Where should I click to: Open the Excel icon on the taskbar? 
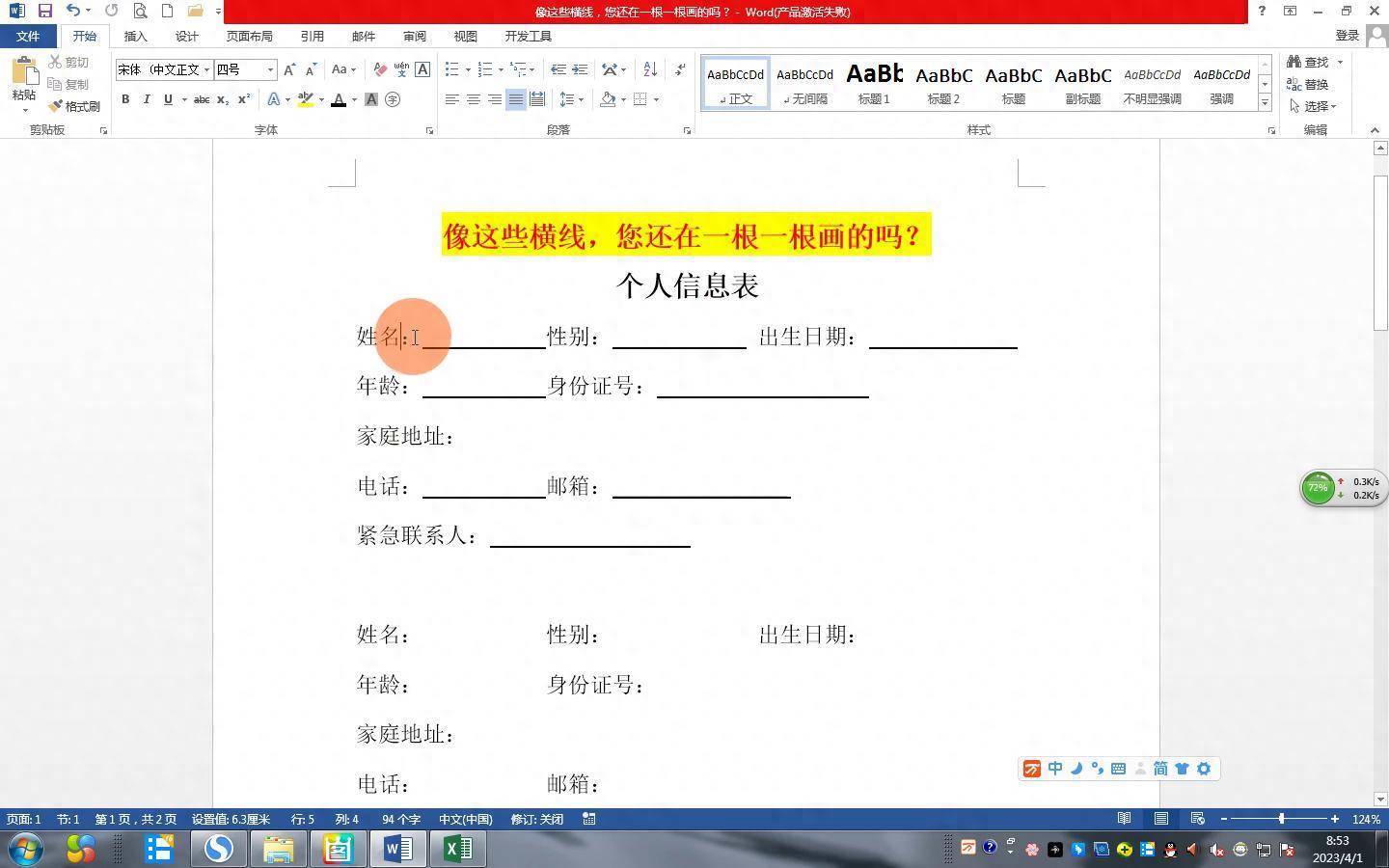coord(456,850)
